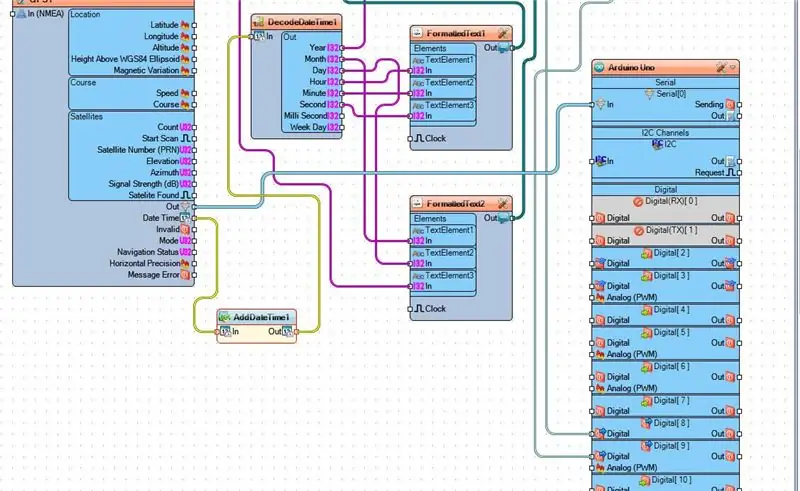The image size is (800, 491).
Task: Click FormattedText1 Out text pin
Action: 504,47
